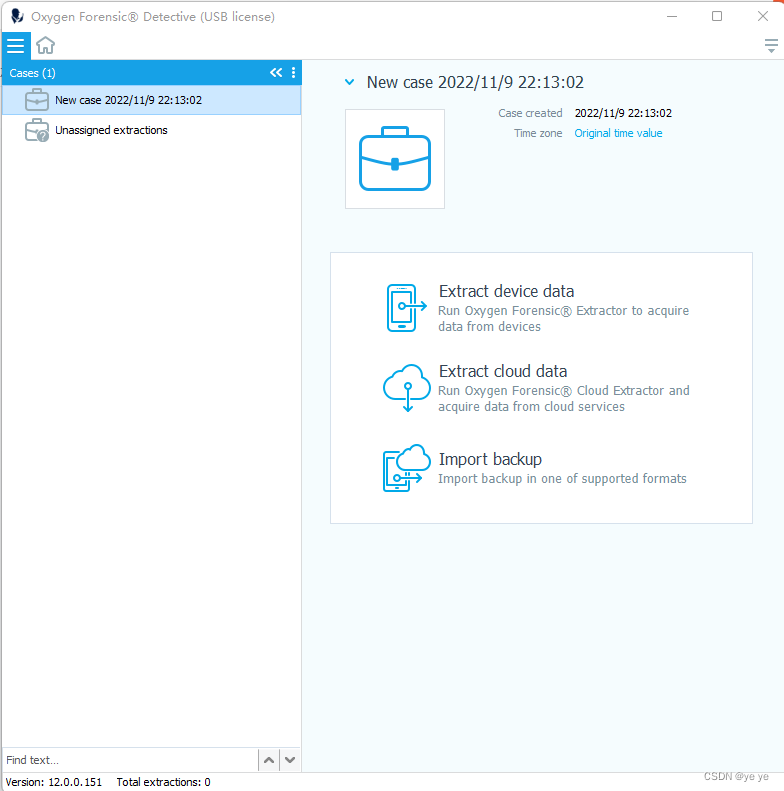
Task: Click the Extract device data phone icon
Action: point(406,308)
